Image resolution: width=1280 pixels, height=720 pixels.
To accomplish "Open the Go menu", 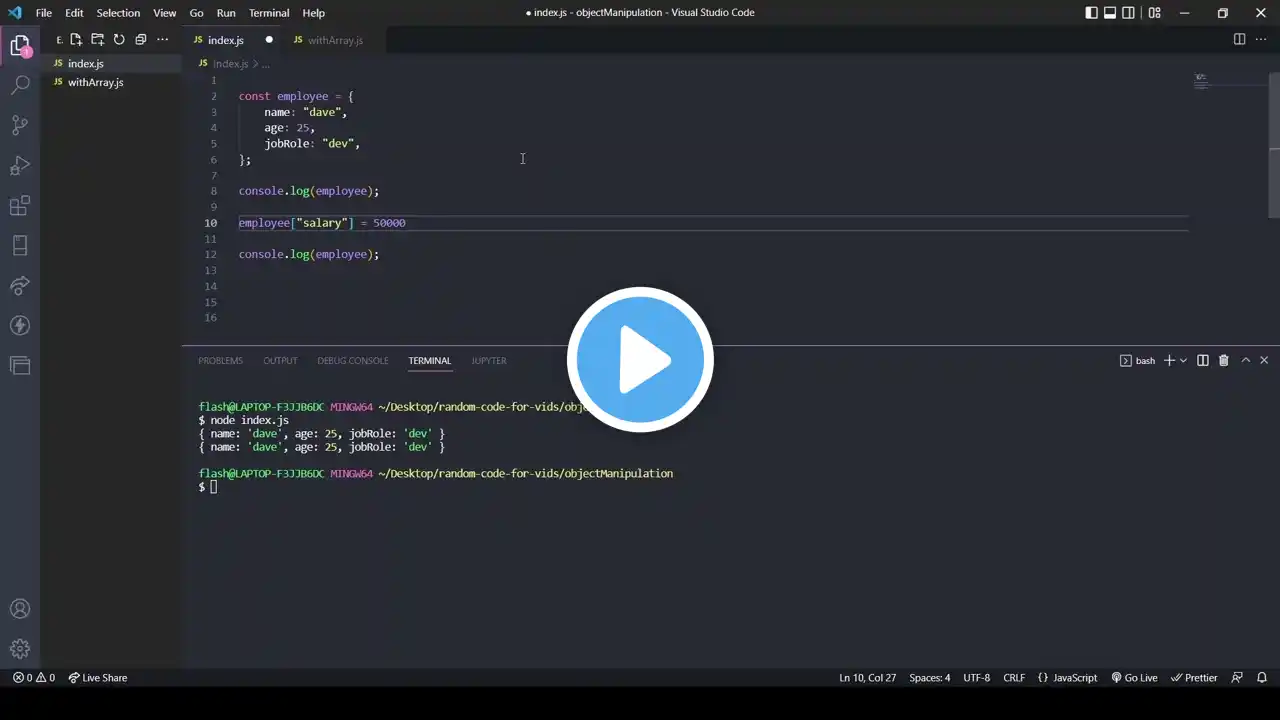I will coord(196,13).
